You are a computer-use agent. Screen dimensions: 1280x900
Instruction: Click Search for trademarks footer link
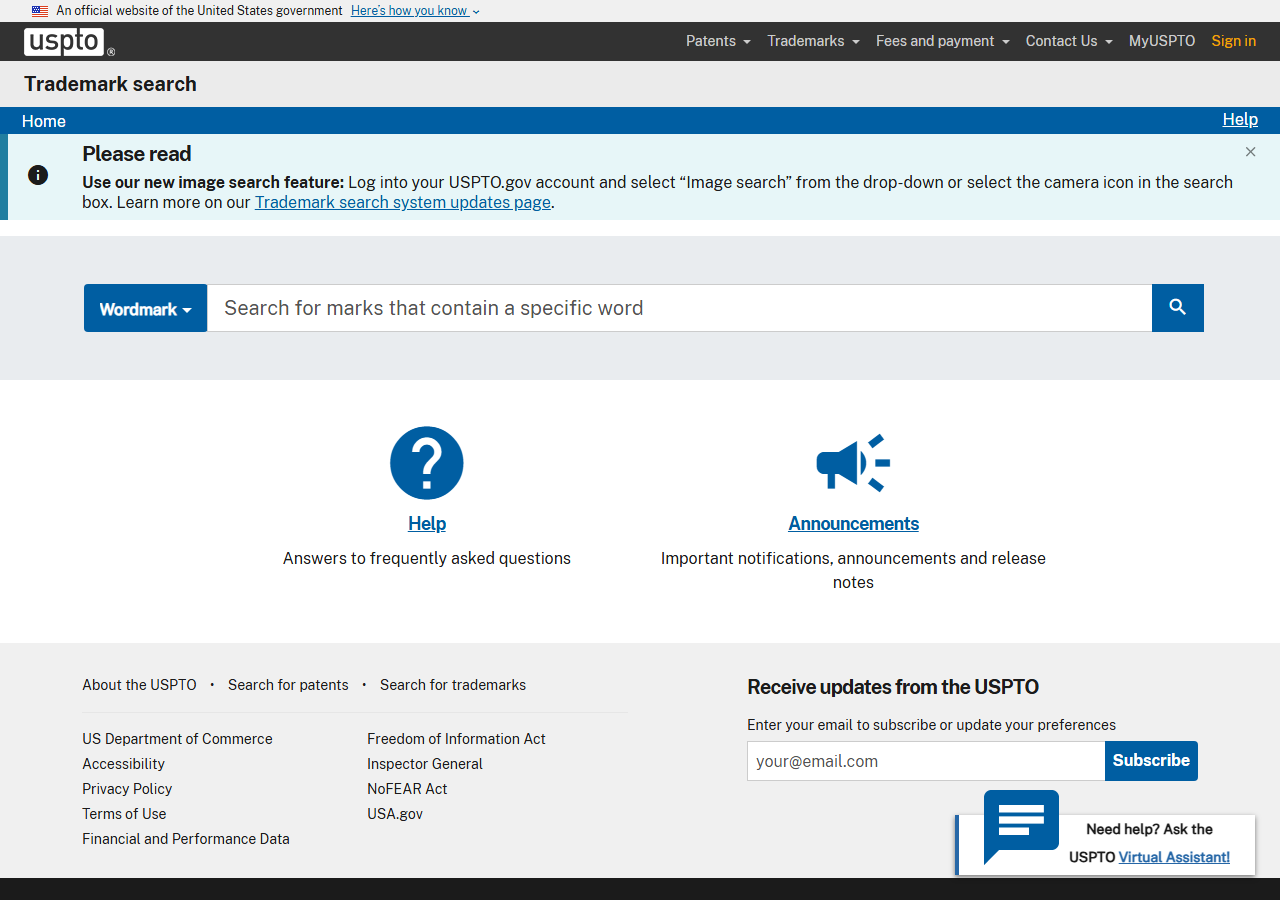click(x=453, y=685)
